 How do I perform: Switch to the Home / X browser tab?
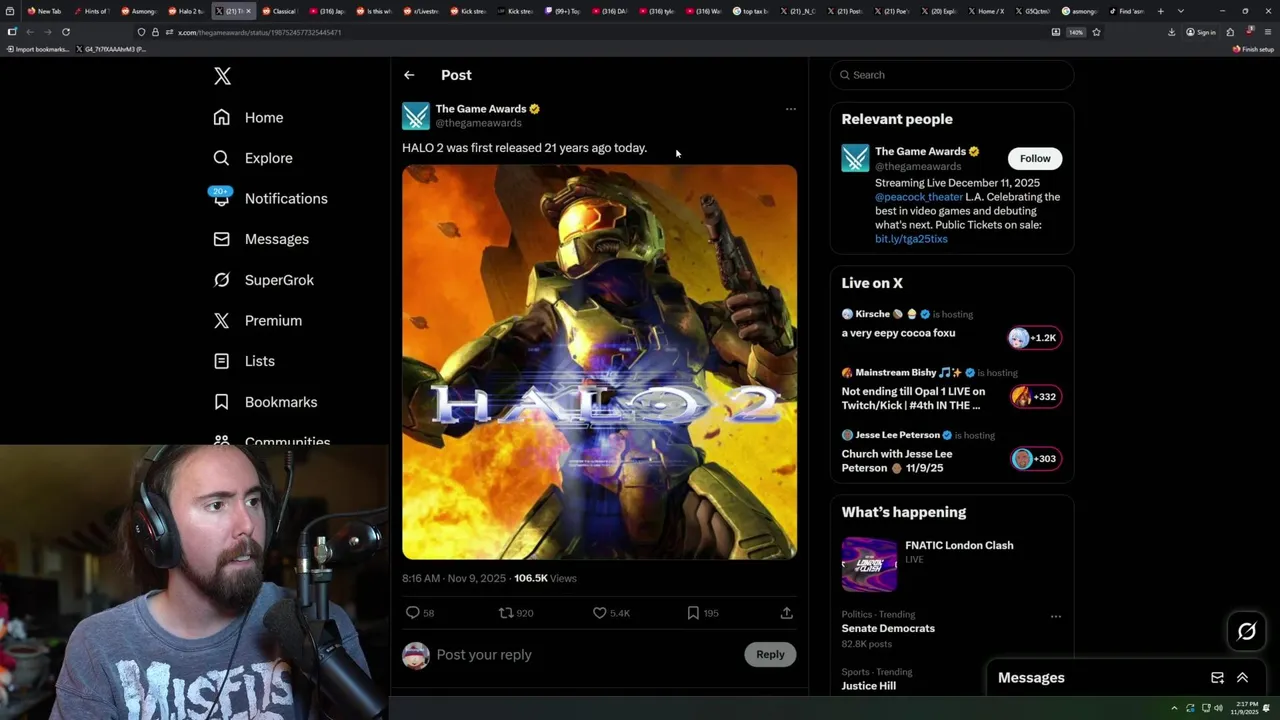click(x=985, y=11)
